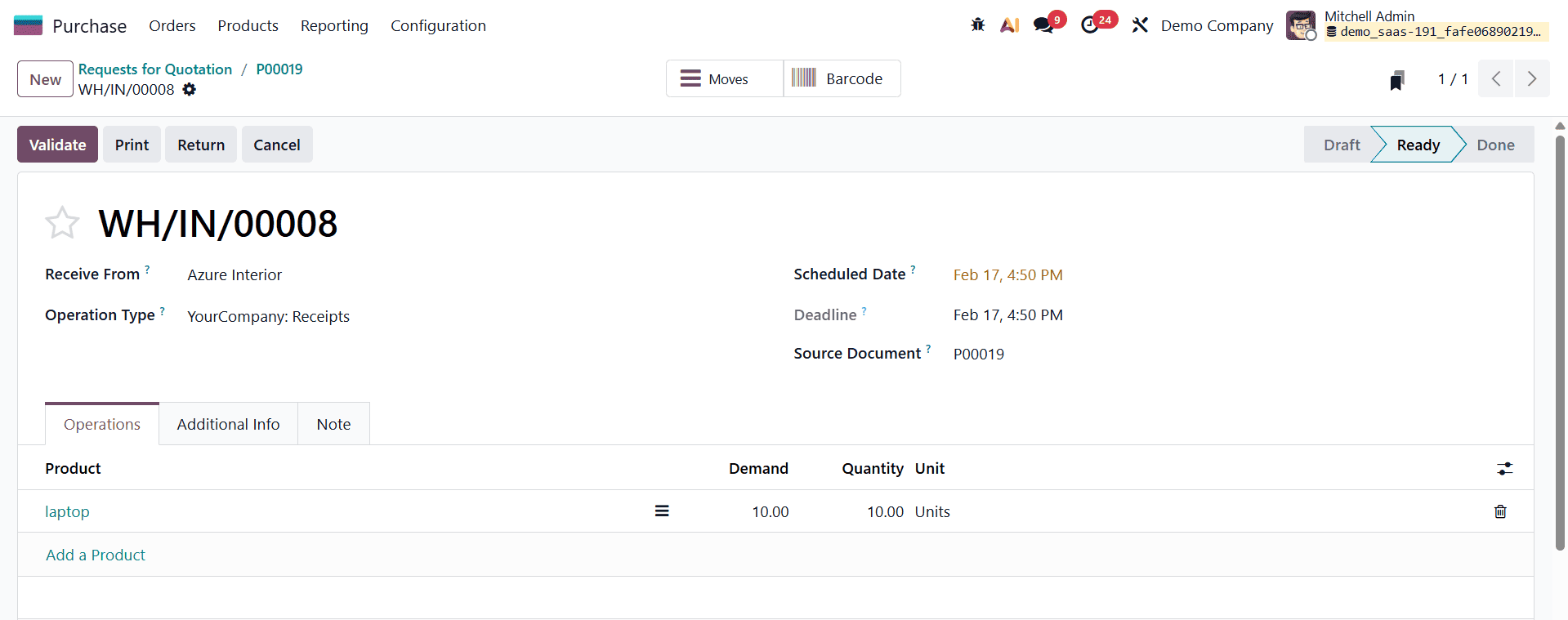Advance record using the next arrow pager

[1532, 78]
